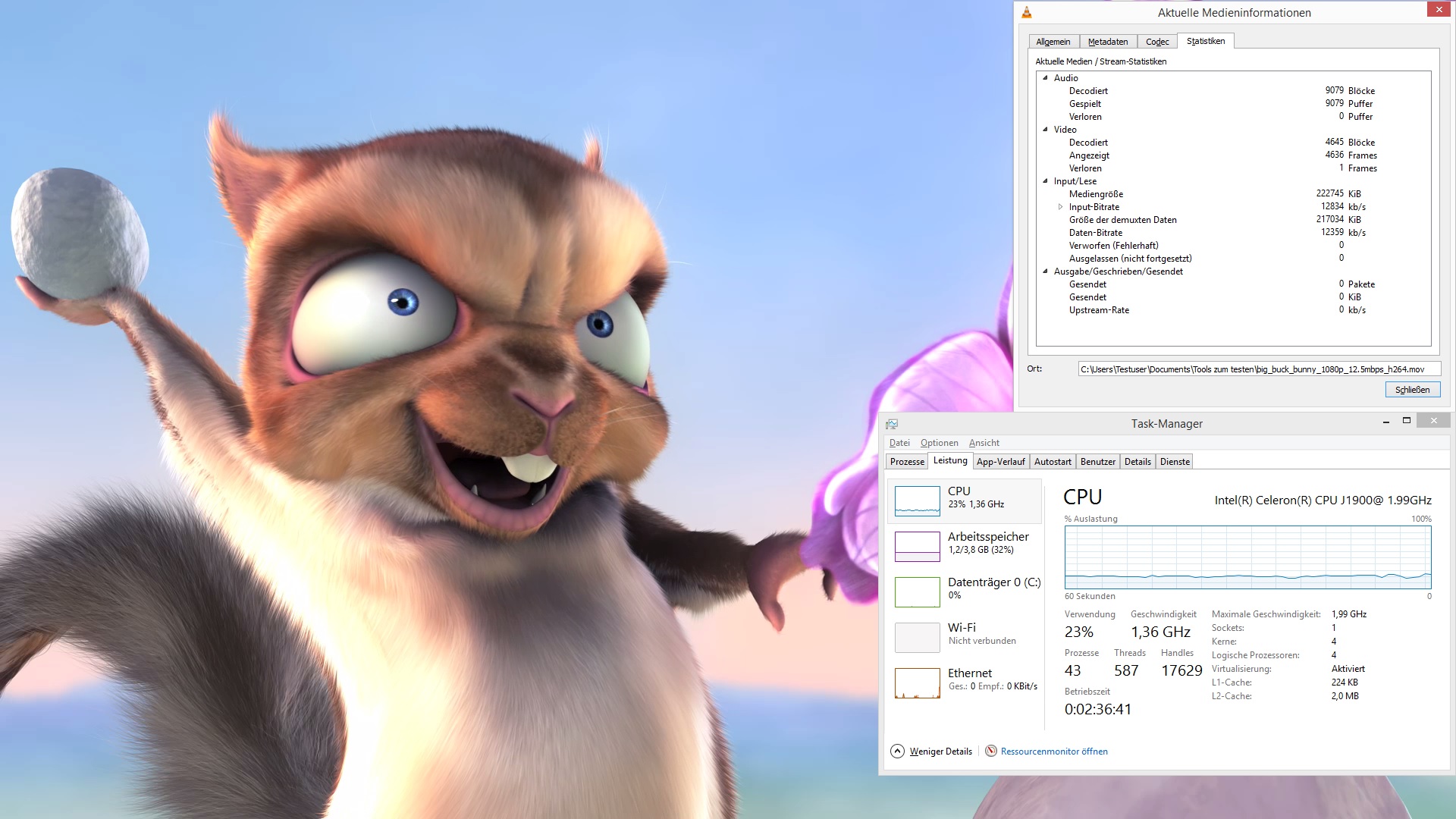Viewport: 1456px width, 819px height.
Task: Click the Ort file path field
Action: point(1259,369)
